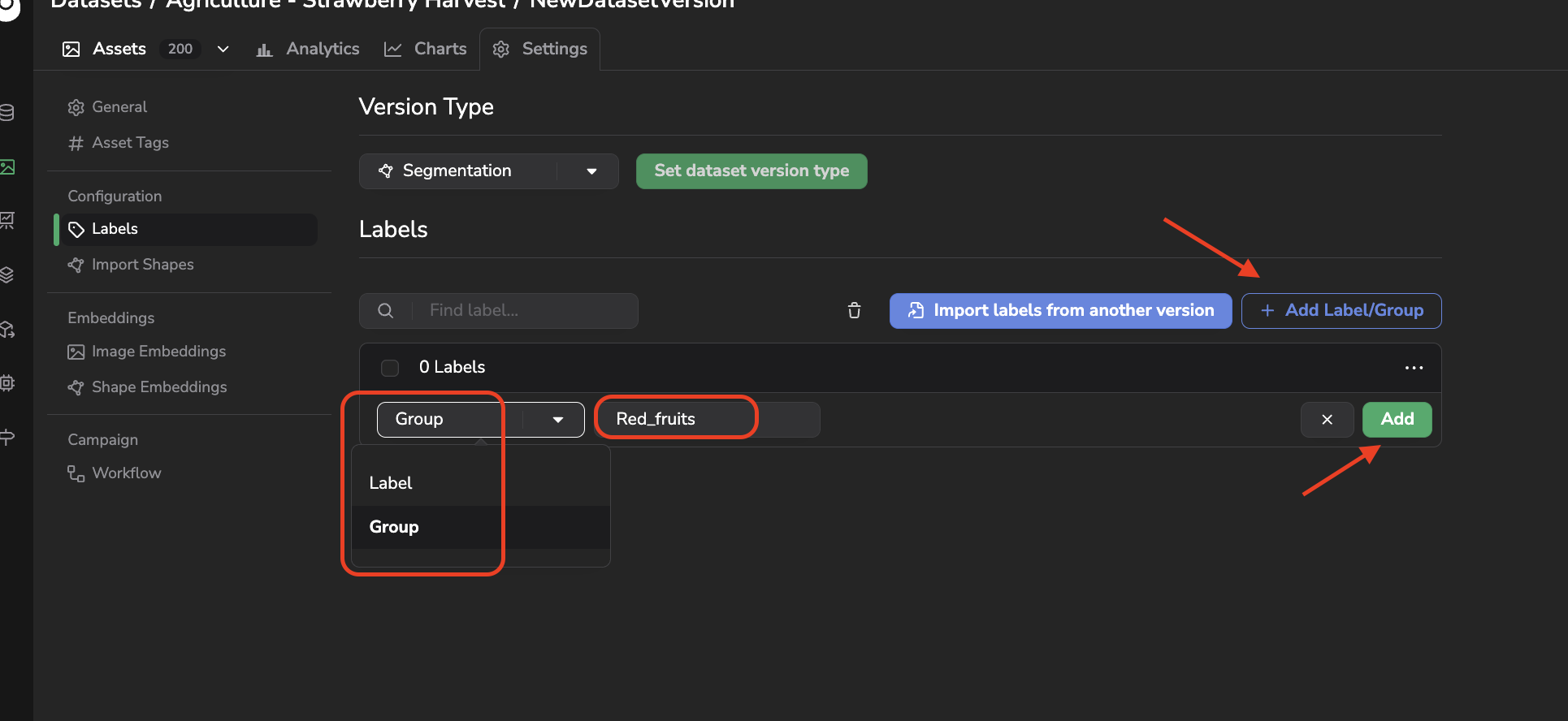The height and width of the screenshot is (721, 1568).
Task: Click the database icon in left rail
Action: [7, 113]
